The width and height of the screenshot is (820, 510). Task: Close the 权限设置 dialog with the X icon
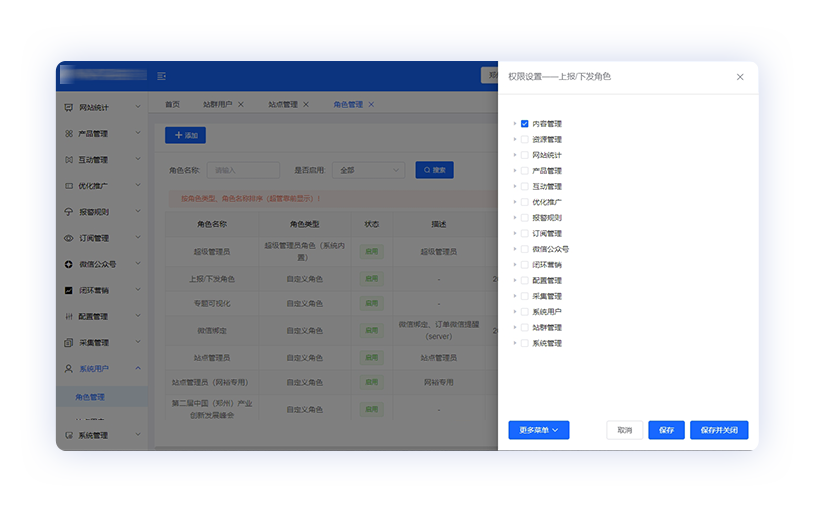tap(740, 77)
